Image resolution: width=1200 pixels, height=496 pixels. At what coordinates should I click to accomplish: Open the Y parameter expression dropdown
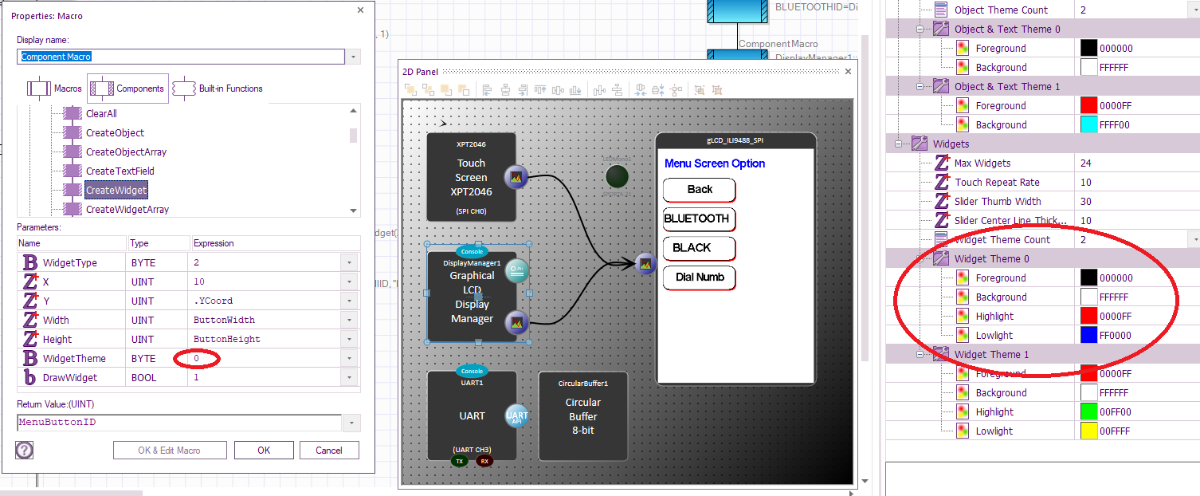pyautogui.click(x=350, y=300)
